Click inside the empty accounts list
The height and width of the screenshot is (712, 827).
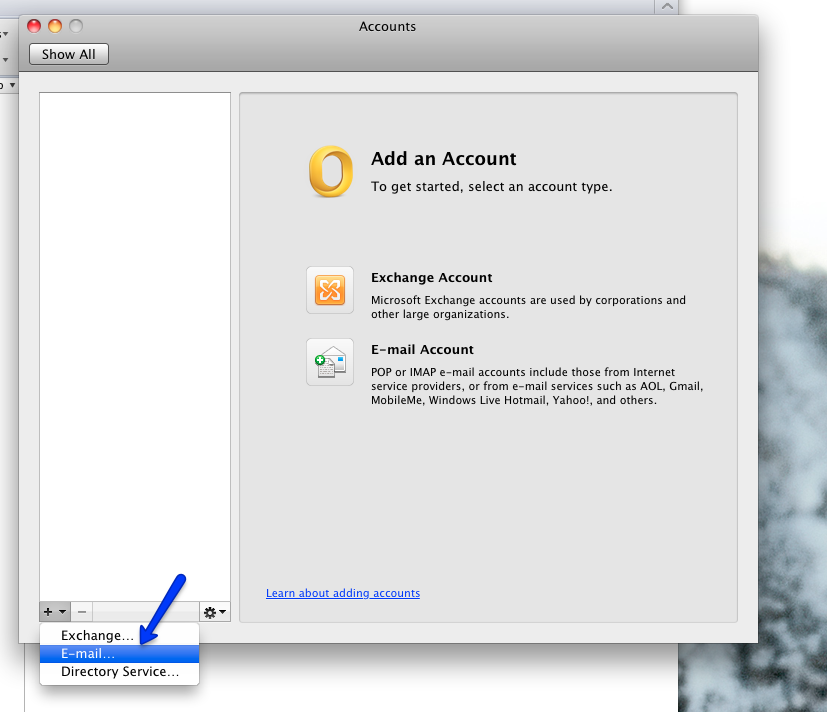(135, 340)
